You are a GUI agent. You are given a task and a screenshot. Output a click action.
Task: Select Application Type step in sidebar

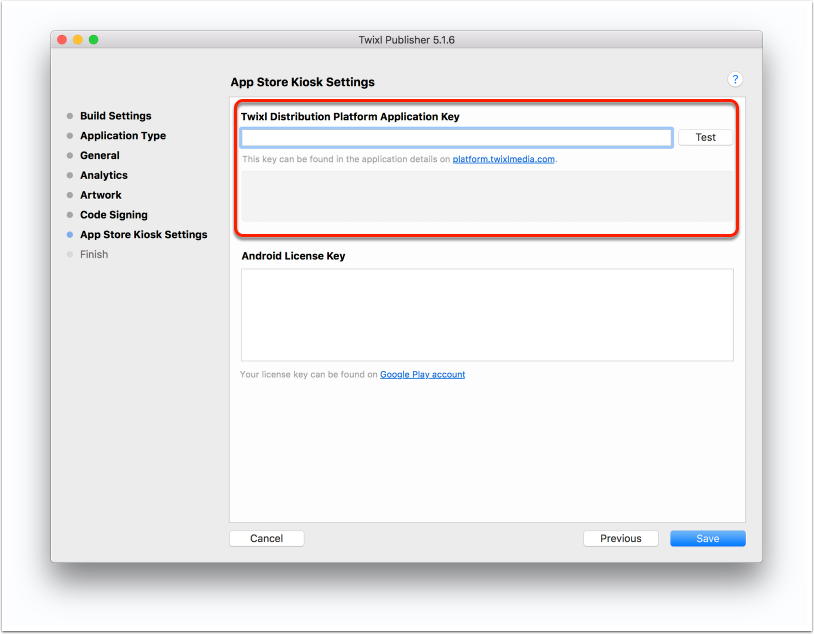[x=123, y=136]
